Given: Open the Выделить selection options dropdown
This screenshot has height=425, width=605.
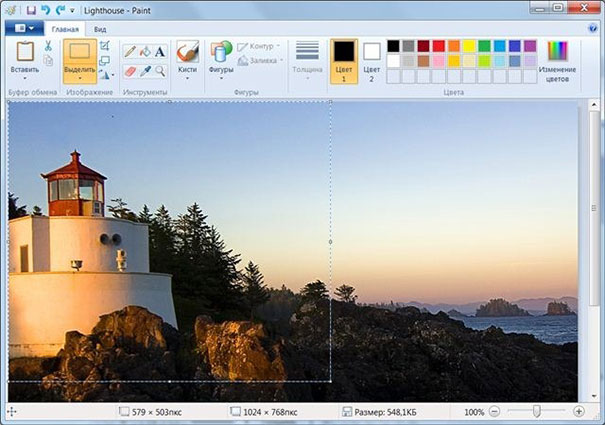Looking at the screenshot, I should 79,79.
